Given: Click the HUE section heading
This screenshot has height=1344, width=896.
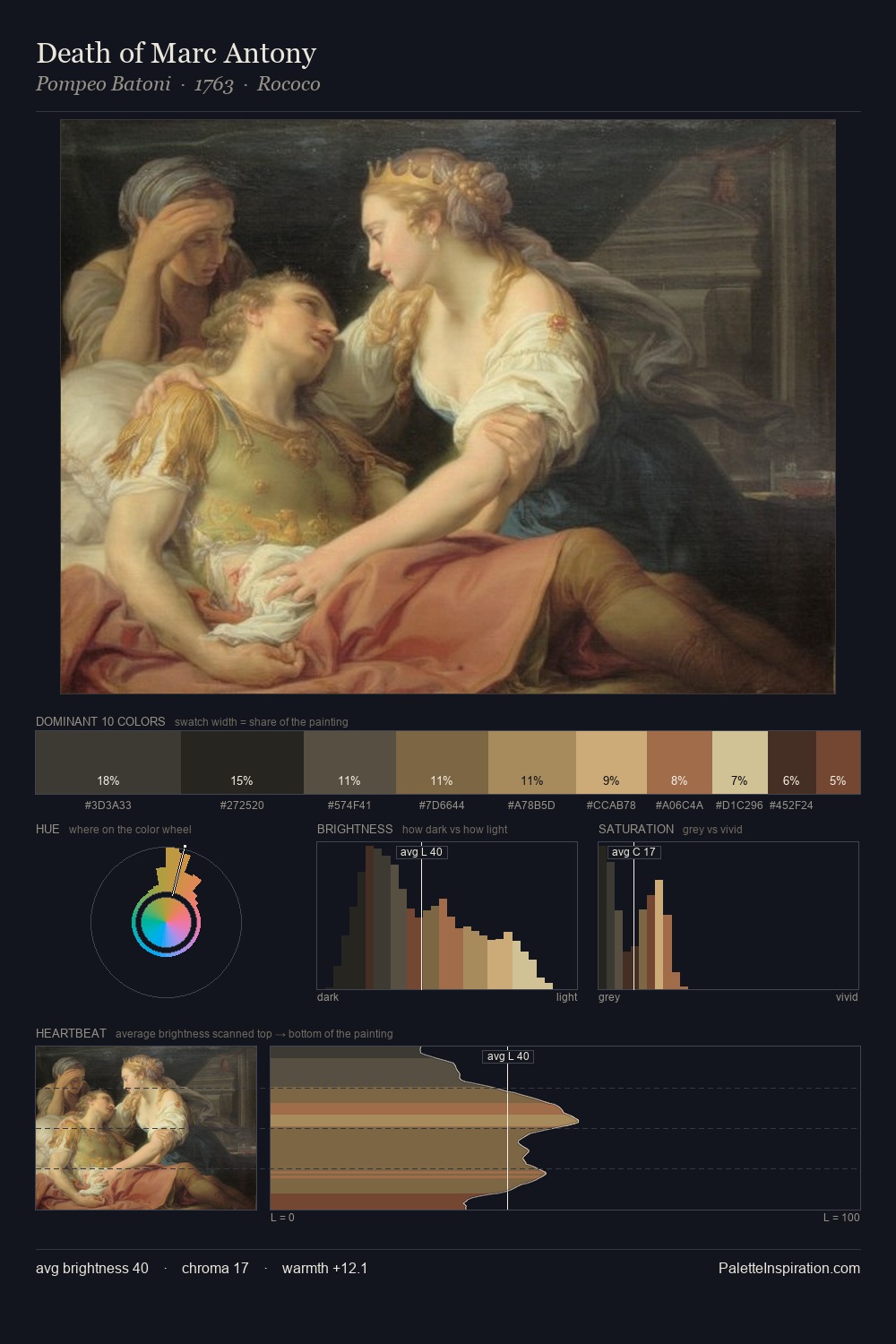Looking at the screenshot, I should tap(47, 829).
